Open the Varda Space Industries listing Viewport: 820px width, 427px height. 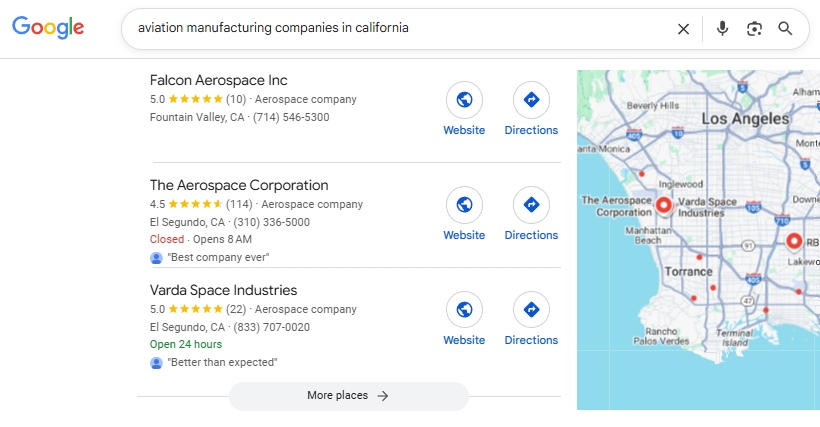pyautogui.click(x=223, y=290)
